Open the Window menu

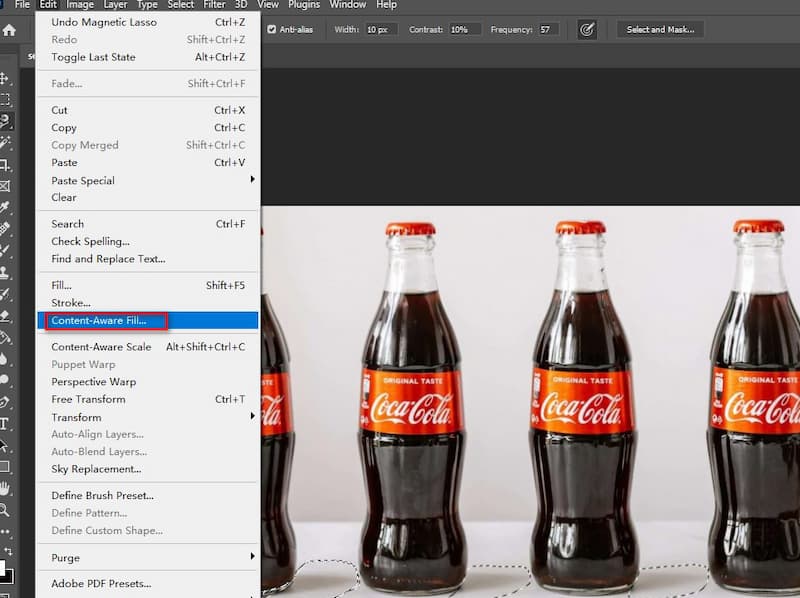click(x=347, y=5)
